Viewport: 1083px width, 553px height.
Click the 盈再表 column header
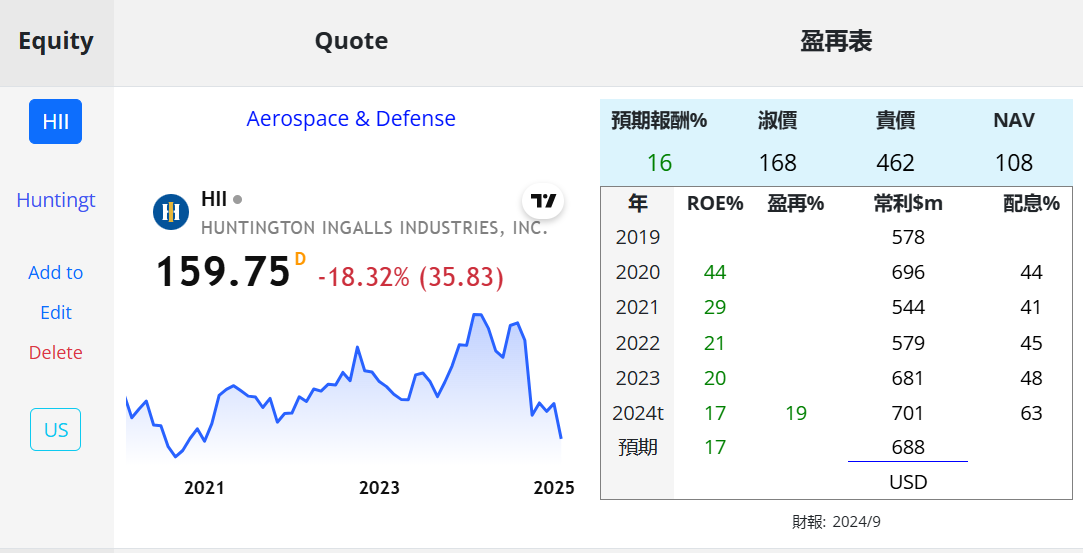pyautogui.click(x=836, y=41)
